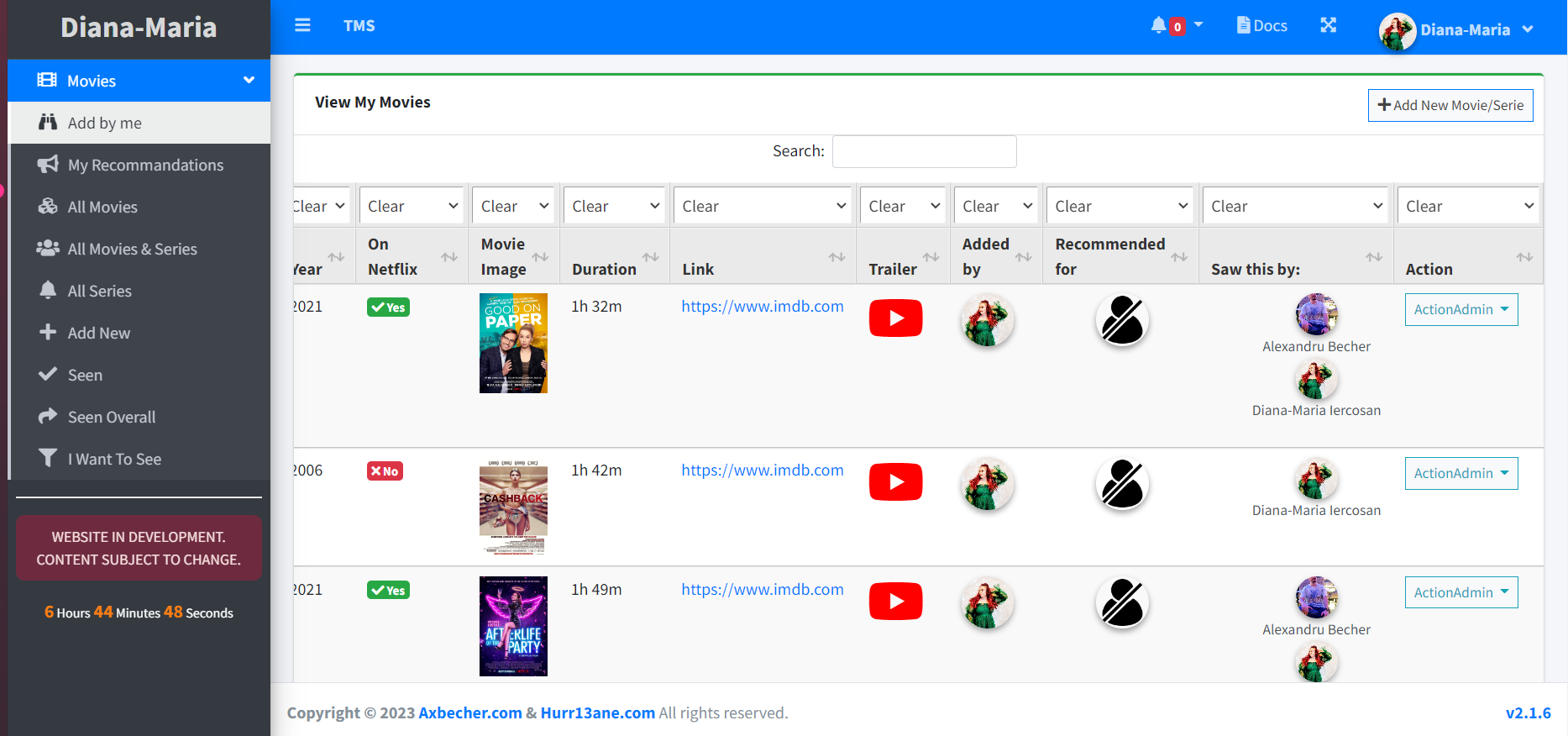
Task: Click into the Search input field
Action: pyautogui.click(x=924, y=151)
